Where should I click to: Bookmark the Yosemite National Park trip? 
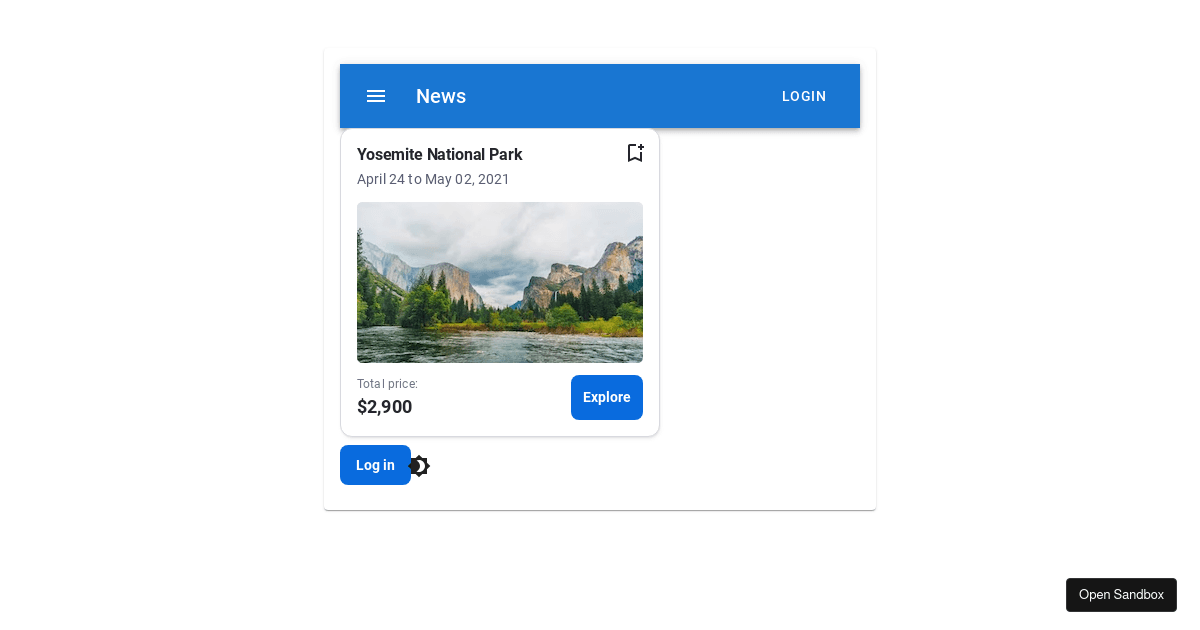[x=635, y=153]
